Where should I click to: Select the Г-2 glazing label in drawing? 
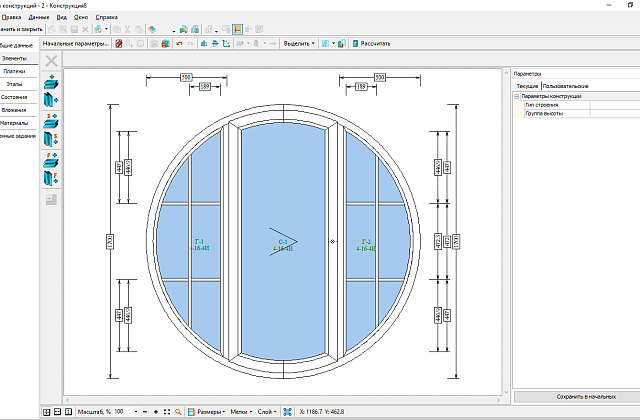click(x=366, y=245)
